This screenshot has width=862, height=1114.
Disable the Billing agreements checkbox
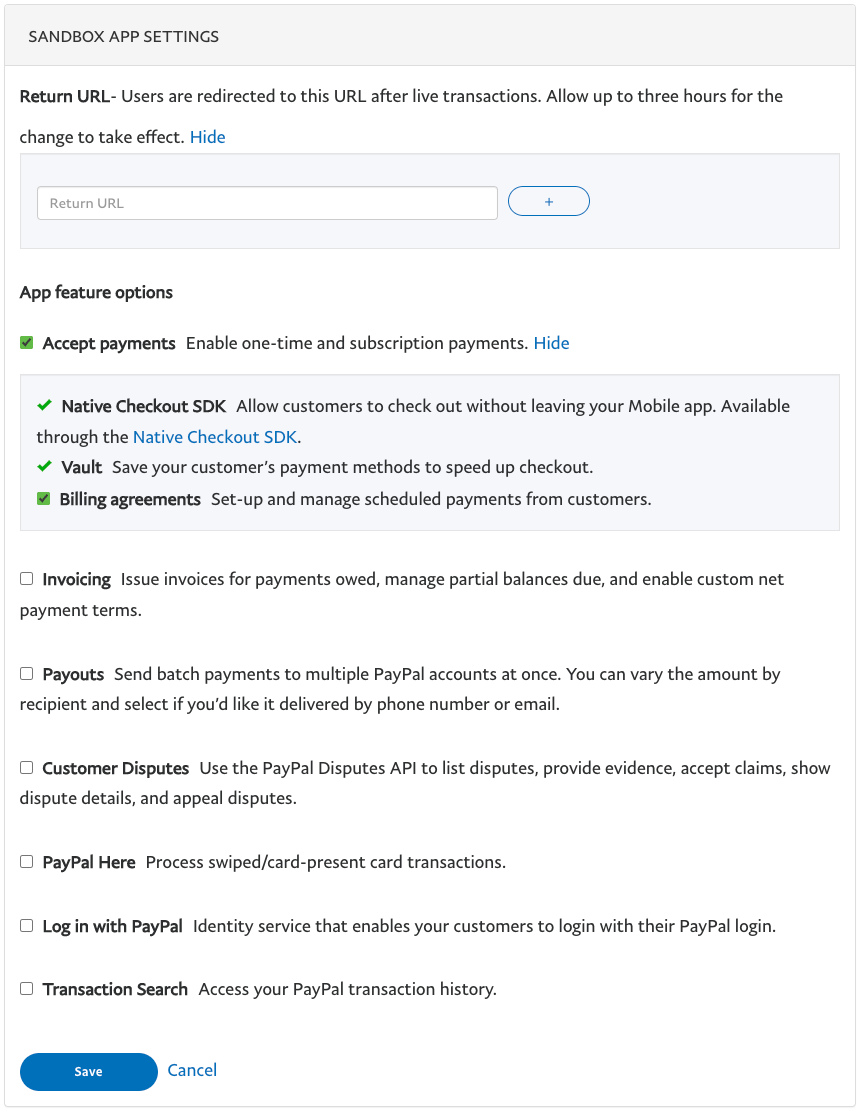[44, 499]
